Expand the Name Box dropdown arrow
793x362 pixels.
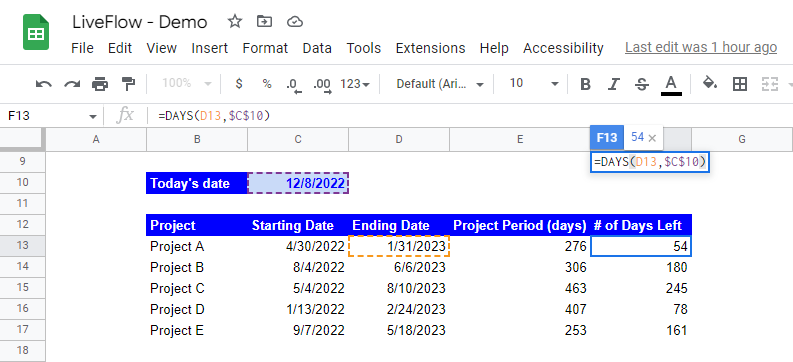(93, 116)
